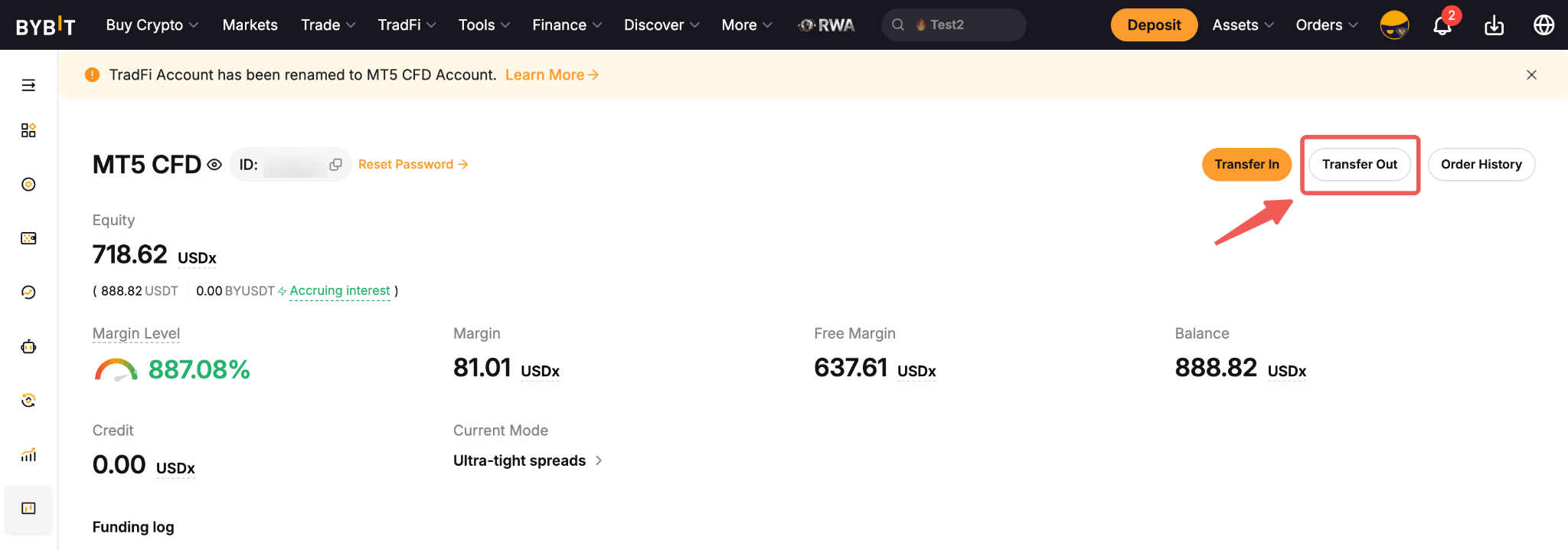Open the bar chart icon in sidebar
Screen dimensions: 1568x550
pos(28,455)
